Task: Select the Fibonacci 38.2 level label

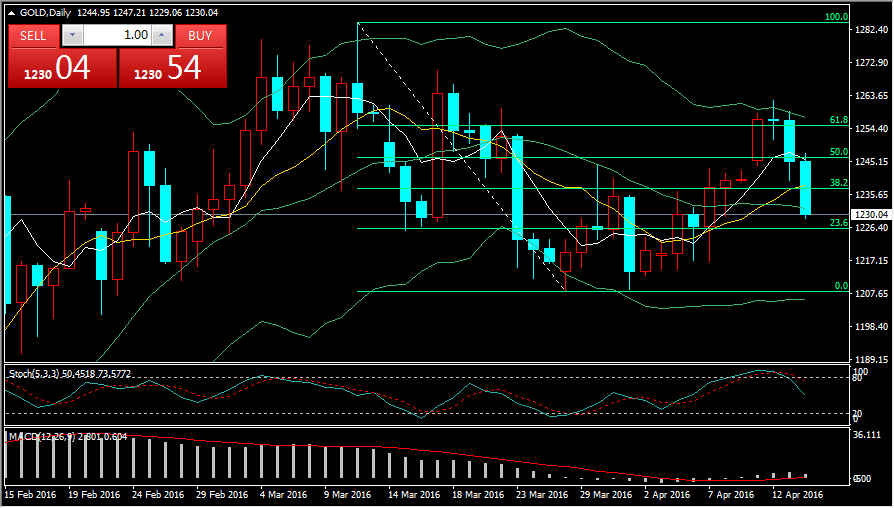Action: 838,183
